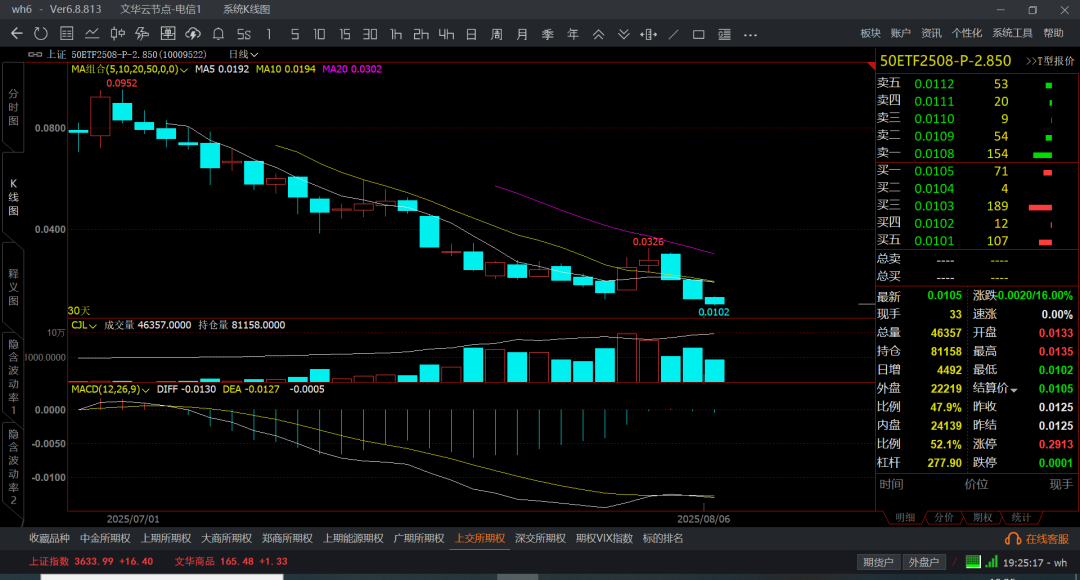
Task: Open the quote list table icon
Action: tap(66, 34)
